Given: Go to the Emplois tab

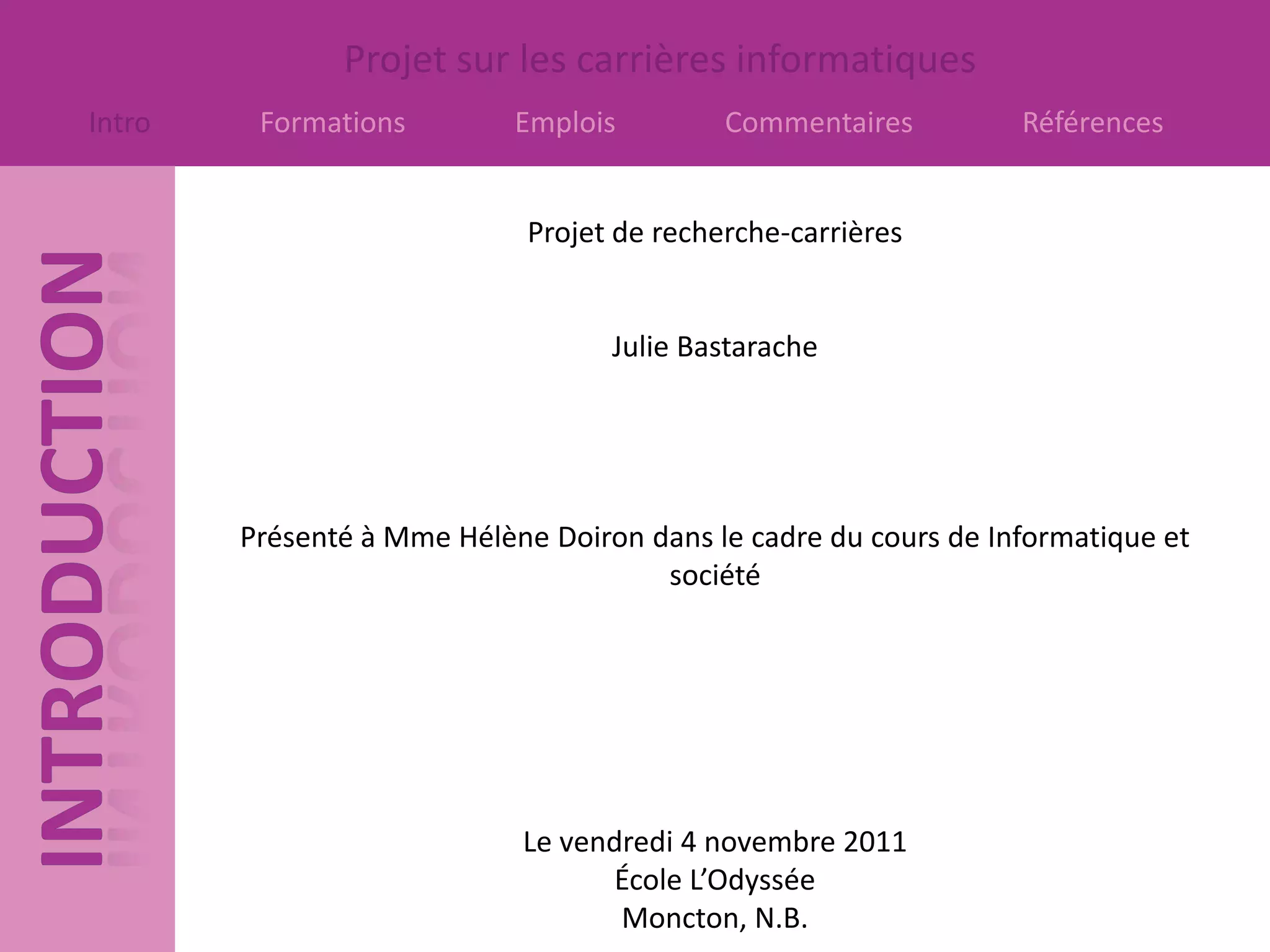Looking at the screenshot, I should point(565,123).
